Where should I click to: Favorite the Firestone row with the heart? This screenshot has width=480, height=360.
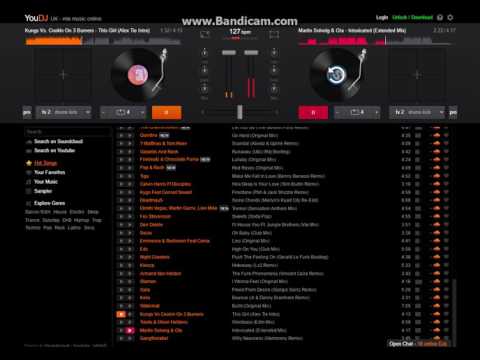446,192
